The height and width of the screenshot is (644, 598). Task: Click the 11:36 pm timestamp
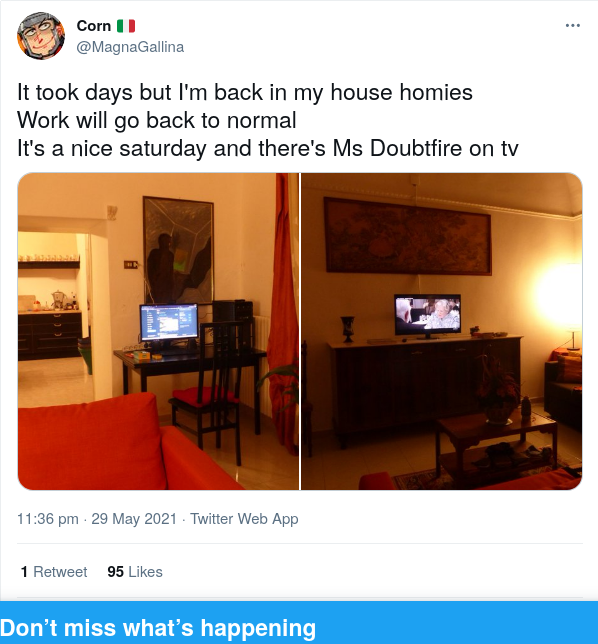(48, 519)
